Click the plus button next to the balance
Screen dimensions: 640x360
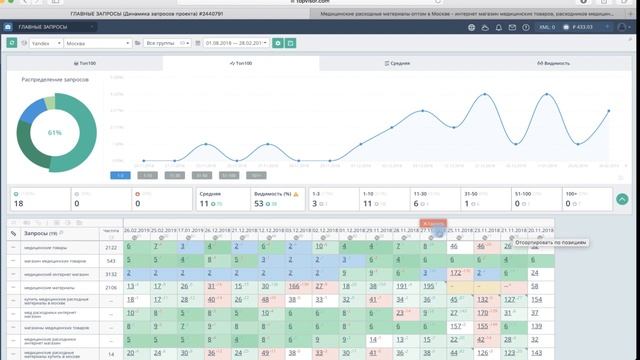(x=607, y=27)
